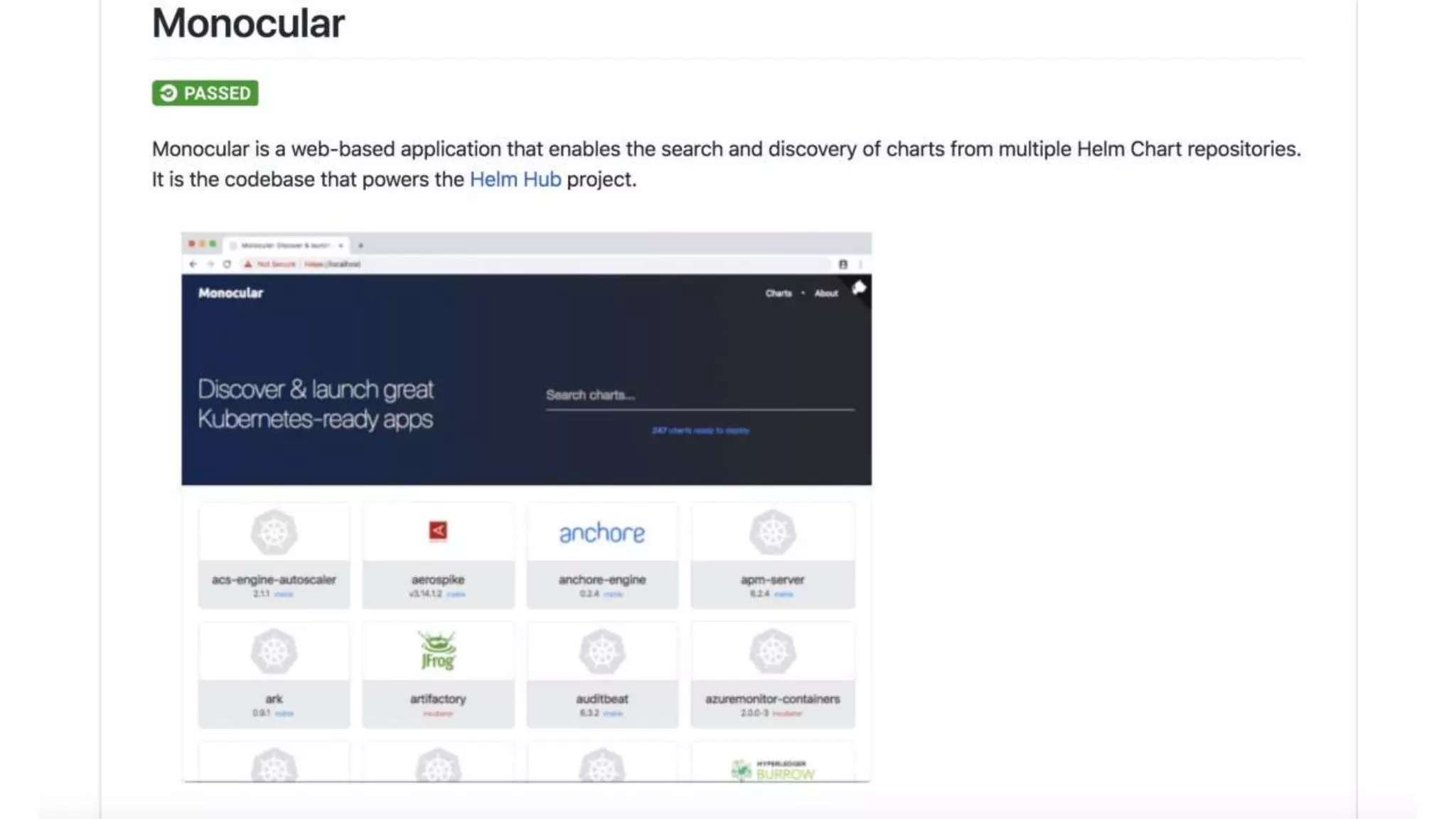
Task: Click the anchore logo
Action: 601,532
